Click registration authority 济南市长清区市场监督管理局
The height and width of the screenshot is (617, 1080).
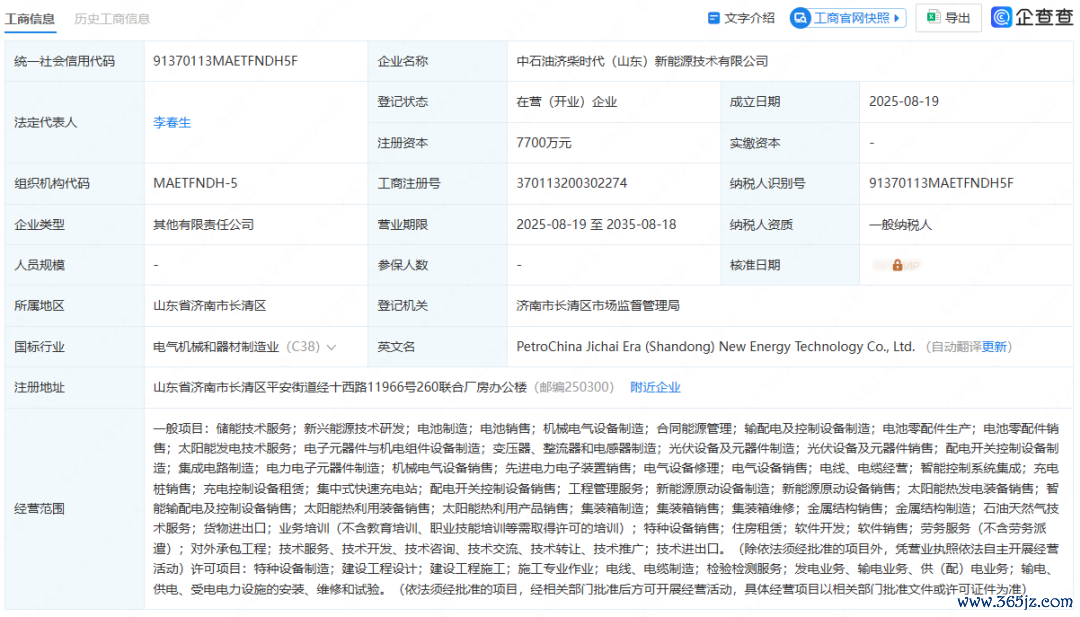[x=598, y=306]
